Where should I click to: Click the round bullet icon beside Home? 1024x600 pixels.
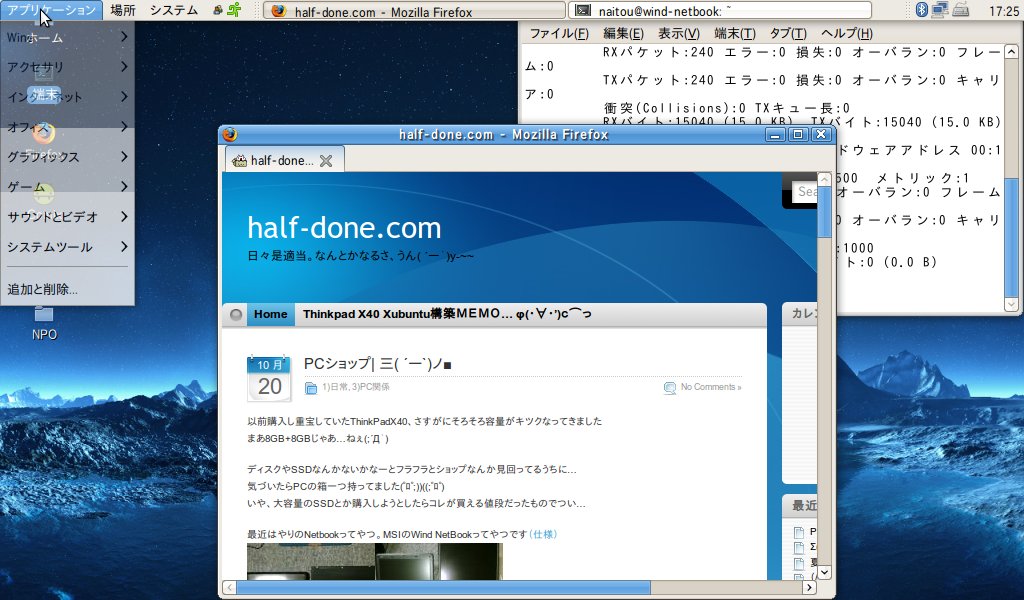point(236,315)
